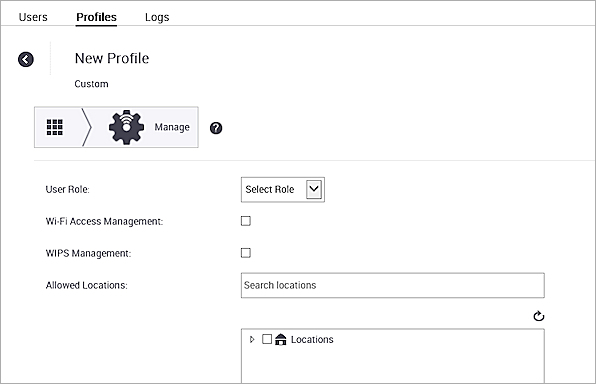Go back using the circular back arrow
The image size is (596, 384).
pos(26,59)
